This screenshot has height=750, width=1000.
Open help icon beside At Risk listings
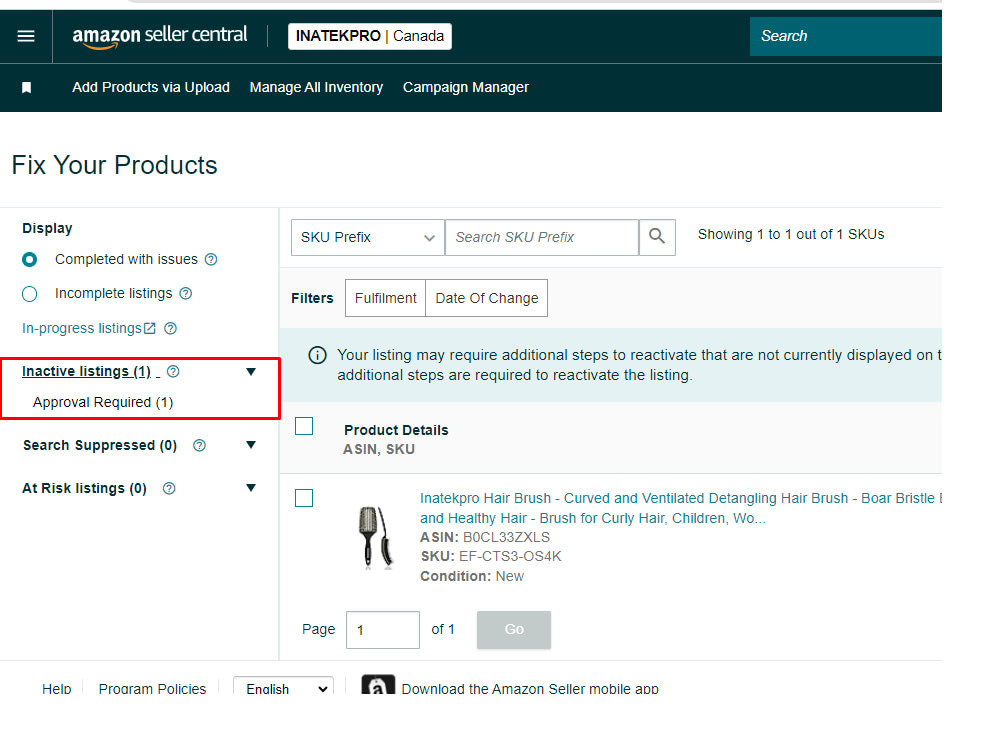tap(169, 489)
